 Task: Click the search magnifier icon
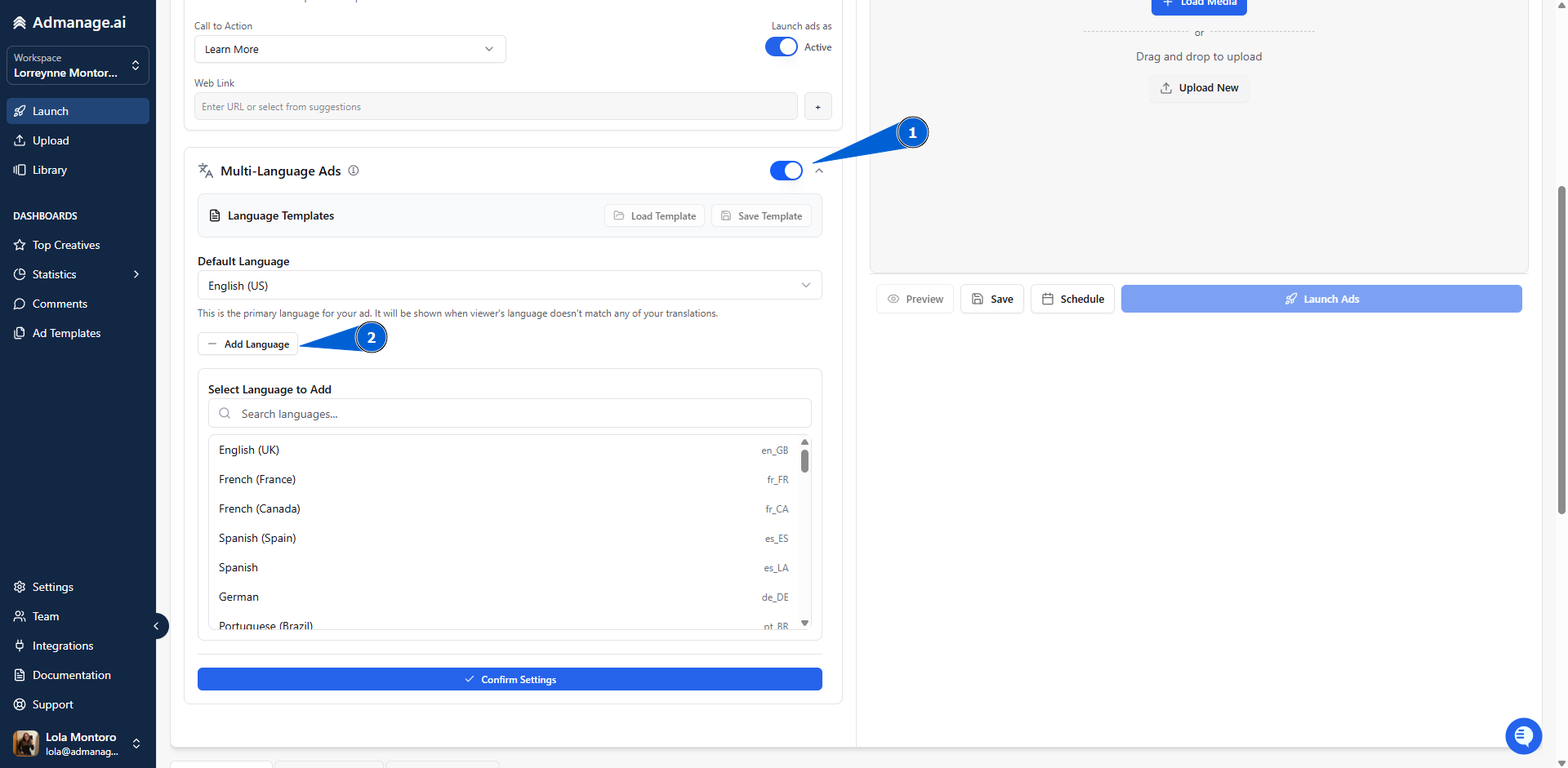[225, 413]
